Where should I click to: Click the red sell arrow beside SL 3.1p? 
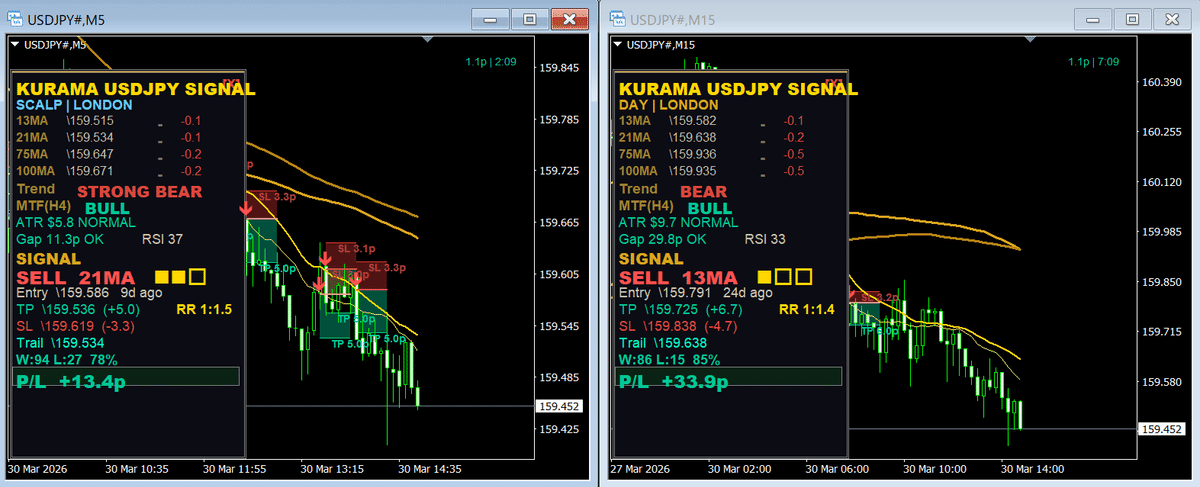[x=323, y=259]
